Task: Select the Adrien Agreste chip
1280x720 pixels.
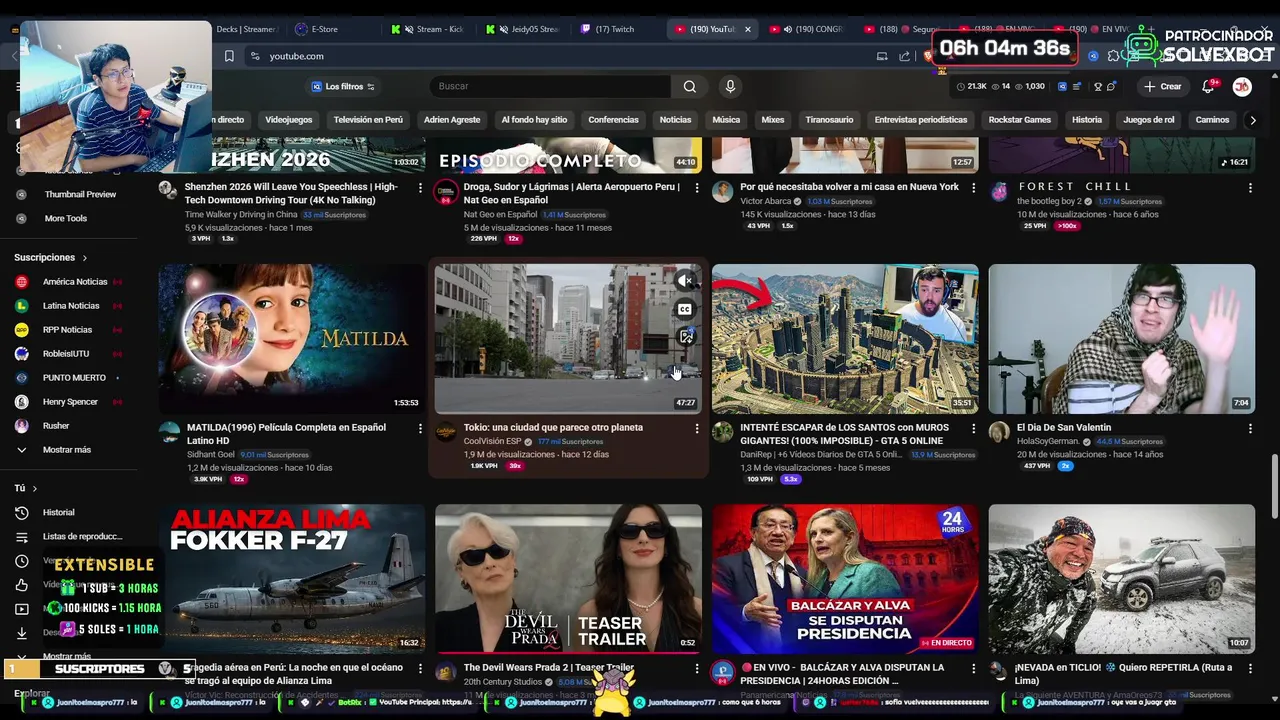Action: pyautogui.click(x=452, y=120)
